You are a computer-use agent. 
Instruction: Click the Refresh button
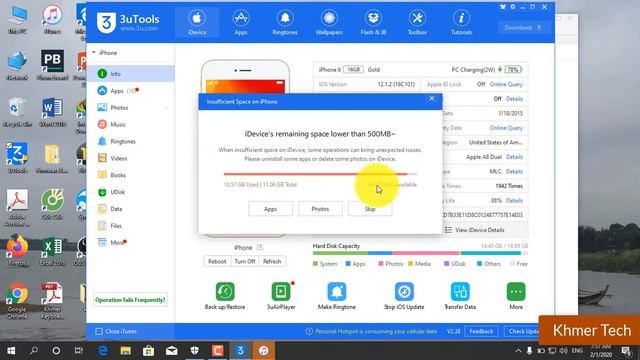pyautogui.click(x=272, y=261)
